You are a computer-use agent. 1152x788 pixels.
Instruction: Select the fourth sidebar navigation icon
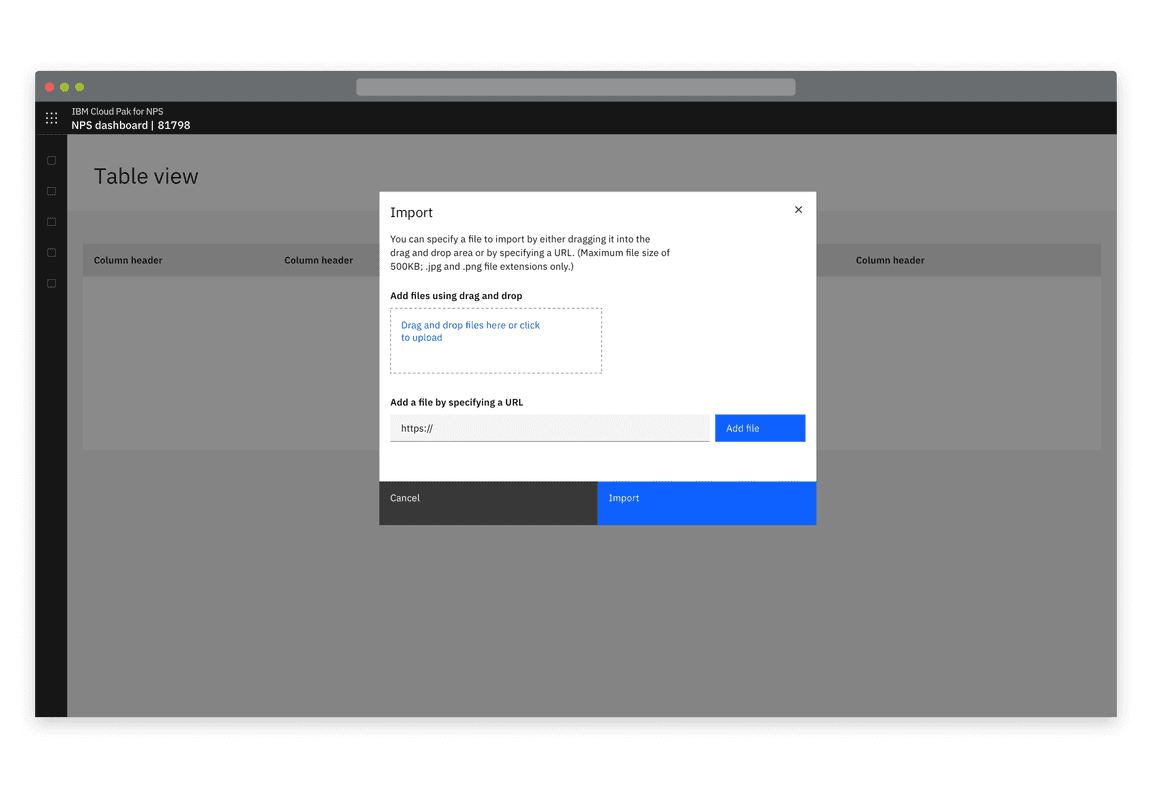click(51, 253)
